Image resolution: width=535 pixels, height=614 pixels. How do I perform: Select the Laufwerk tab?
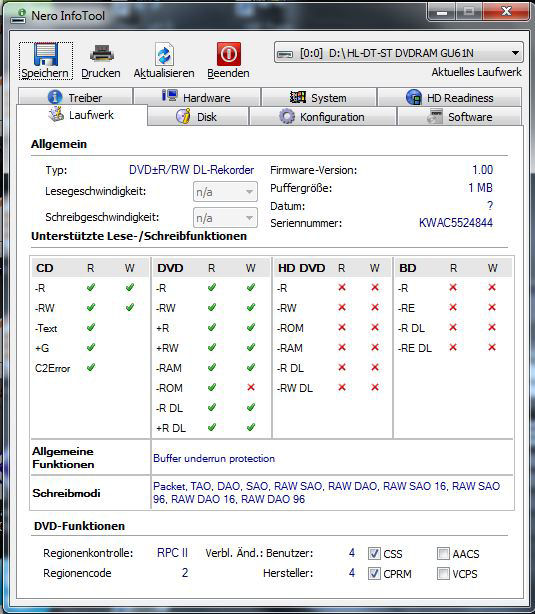point(82,115)
